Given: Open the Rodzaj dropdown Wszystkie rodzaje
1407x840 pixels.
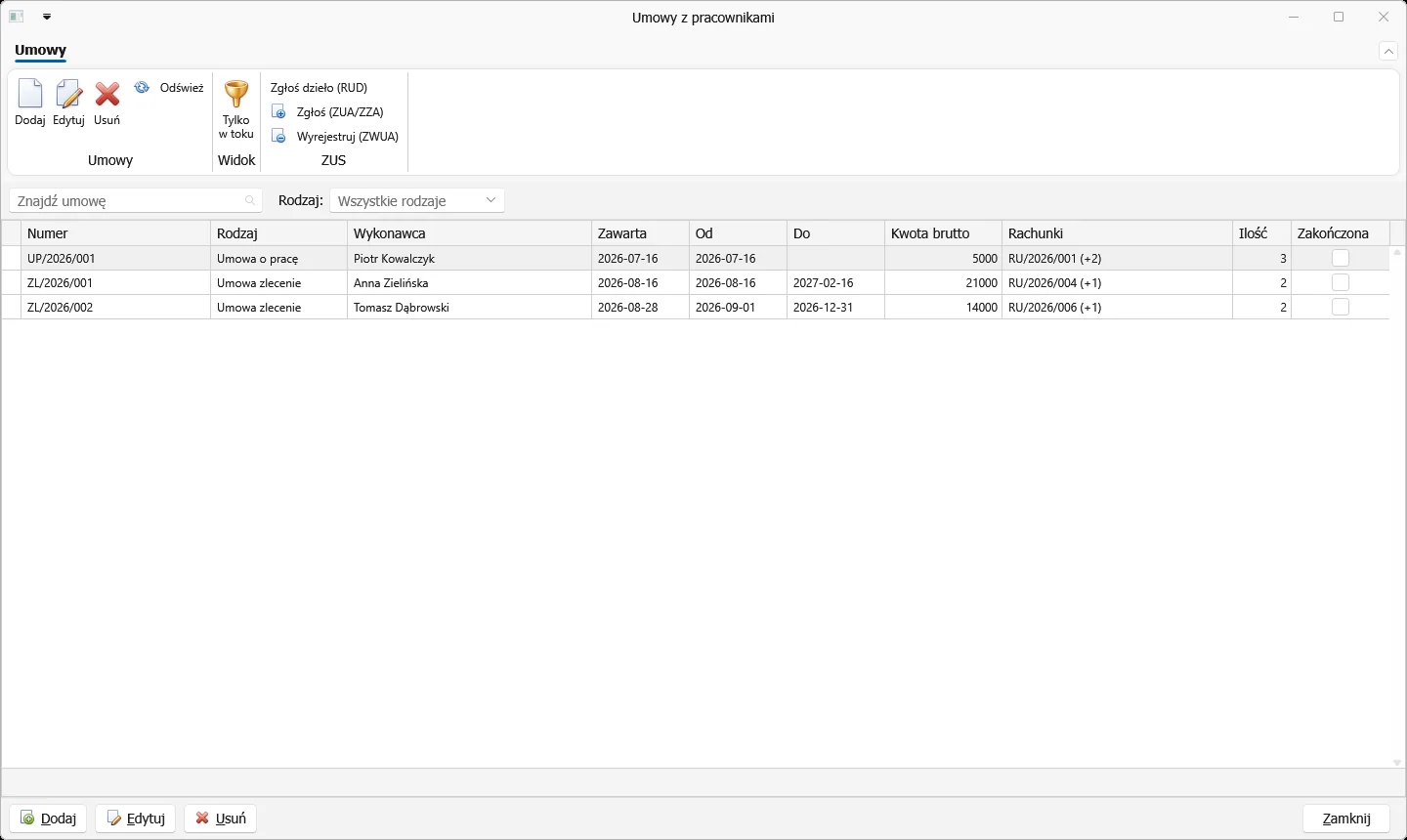Looking at the screenshot, I should (417, 201).
